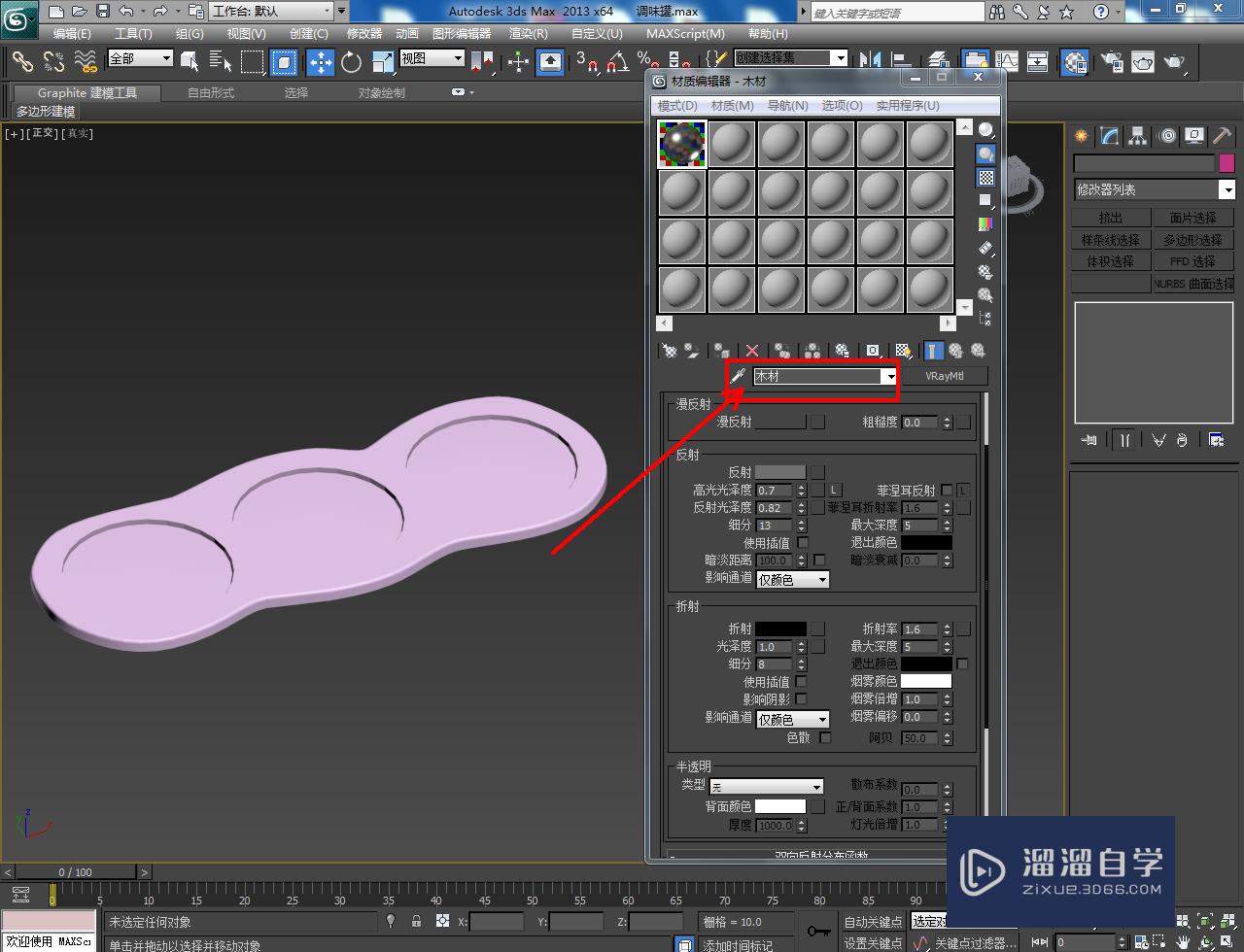Click the Save file icon in title bar
The height and width of the screenshot is (952, 1244).
tap(102, 12)
